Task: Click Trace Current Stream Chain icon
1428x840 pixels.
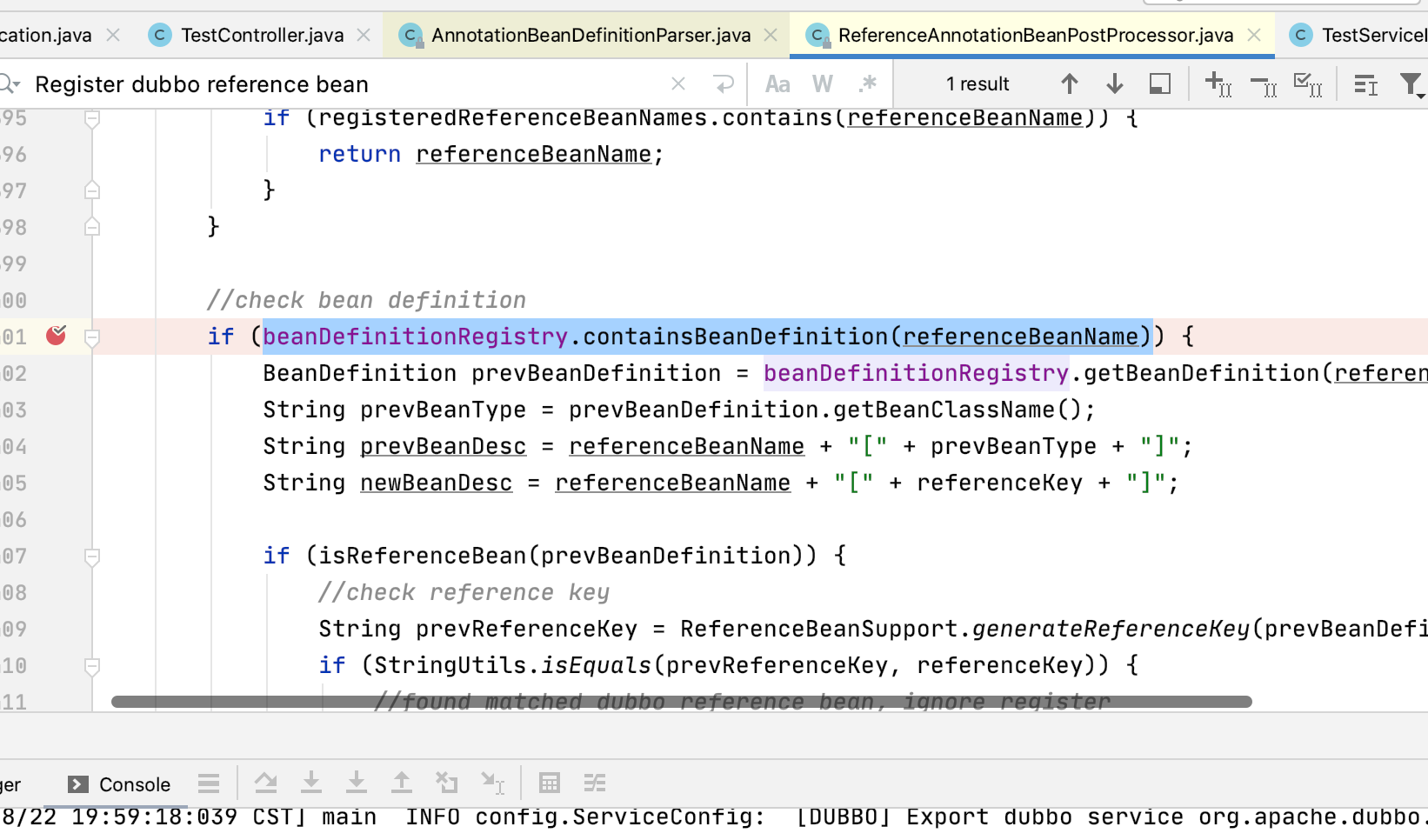Action: pyautogui.click(x=595, y=783)
